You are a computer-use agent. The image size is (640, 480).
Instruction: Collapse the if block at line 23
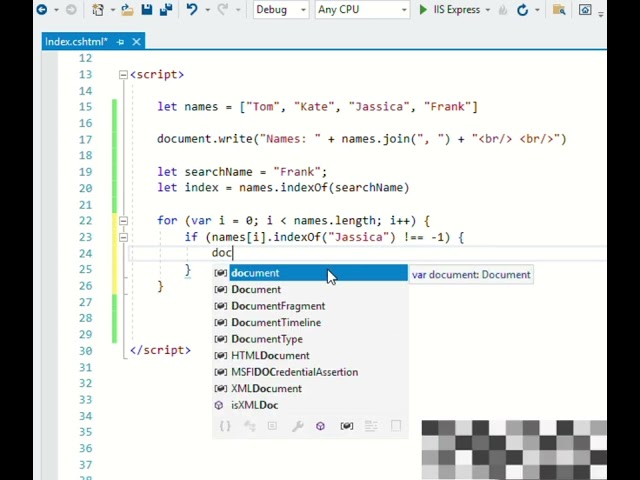[123, 237]
